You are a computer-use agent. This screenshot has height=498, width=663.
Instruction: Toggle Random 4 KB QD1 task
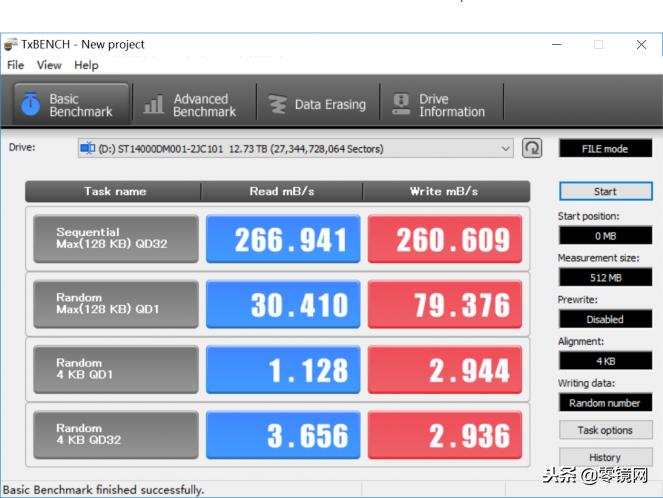[x=116, y=369]
